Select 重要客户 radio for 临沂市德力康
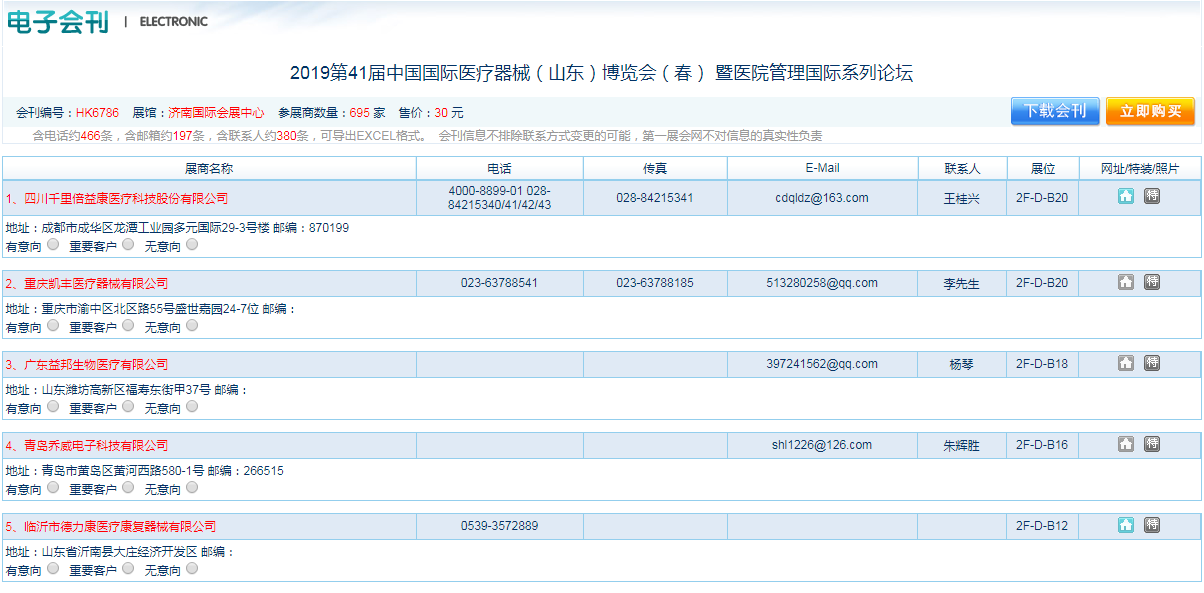Screen dimensions: 1204x593 128,568
